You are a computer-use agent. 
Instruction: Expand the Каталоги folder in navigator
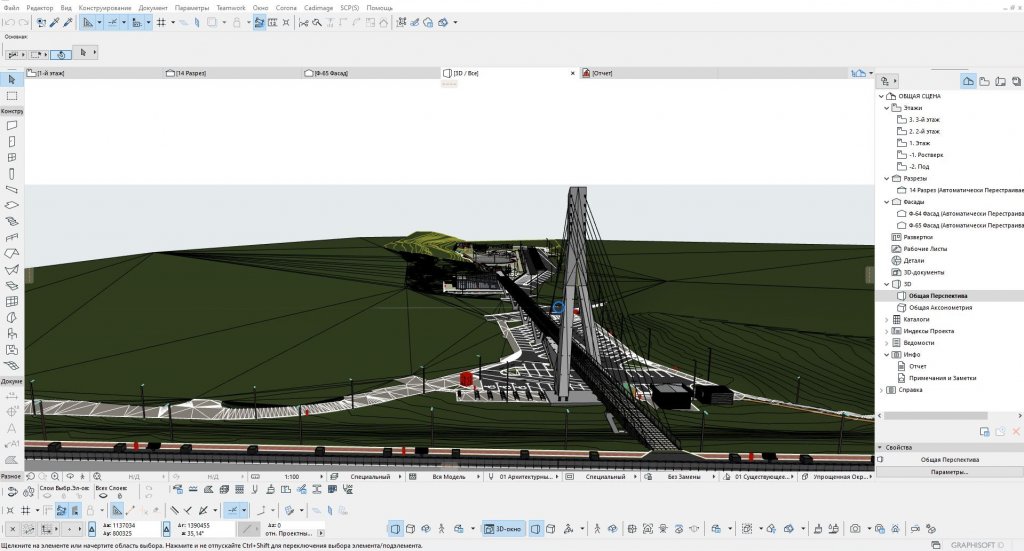click(x=886, y=320)
